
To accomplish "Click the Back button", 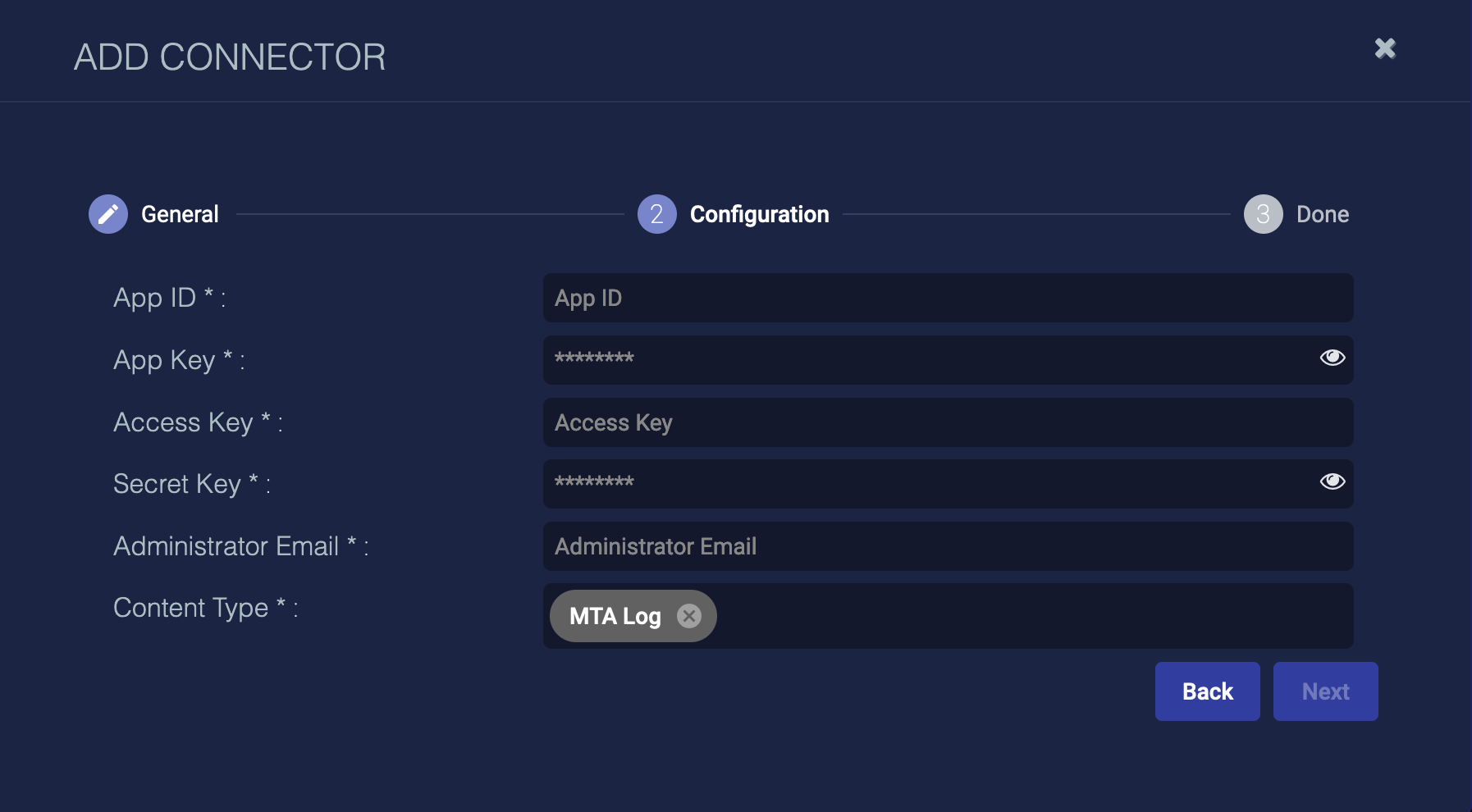I will click(1207, 691).
